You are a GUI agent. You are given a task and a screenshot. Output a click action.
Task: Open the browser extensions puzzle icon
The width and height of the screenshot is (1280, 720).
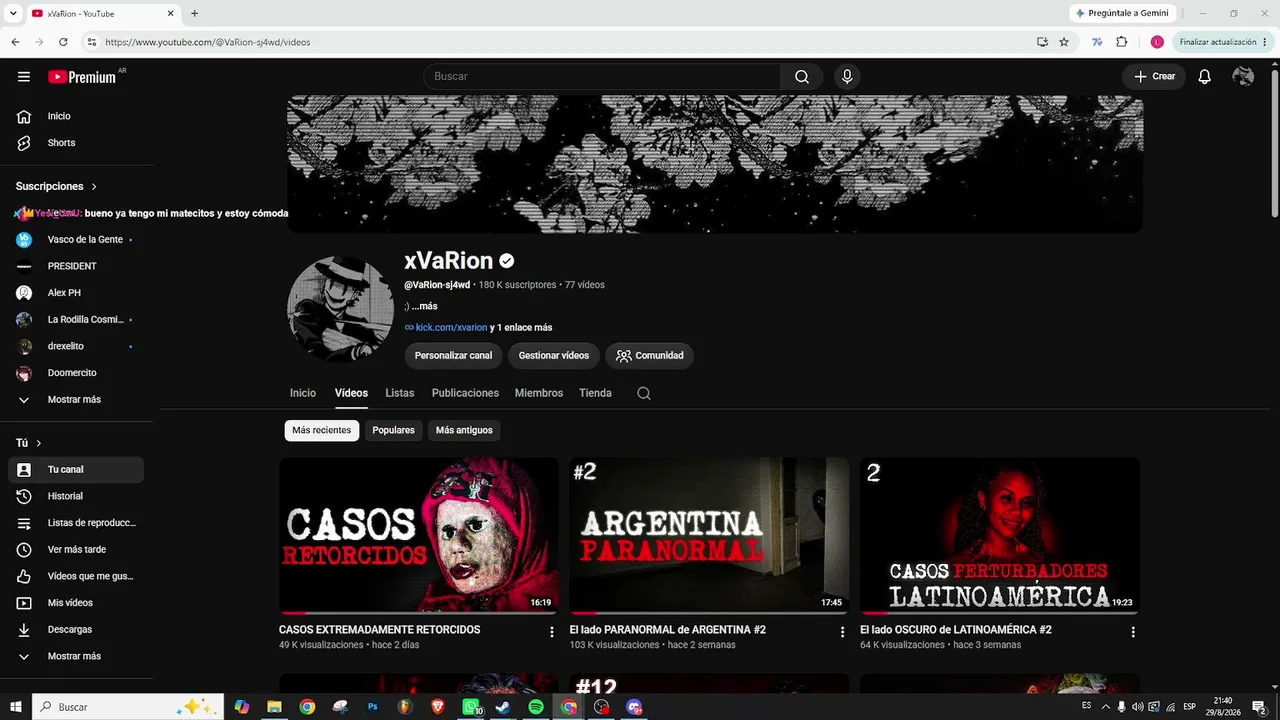tap(1122, 42)
